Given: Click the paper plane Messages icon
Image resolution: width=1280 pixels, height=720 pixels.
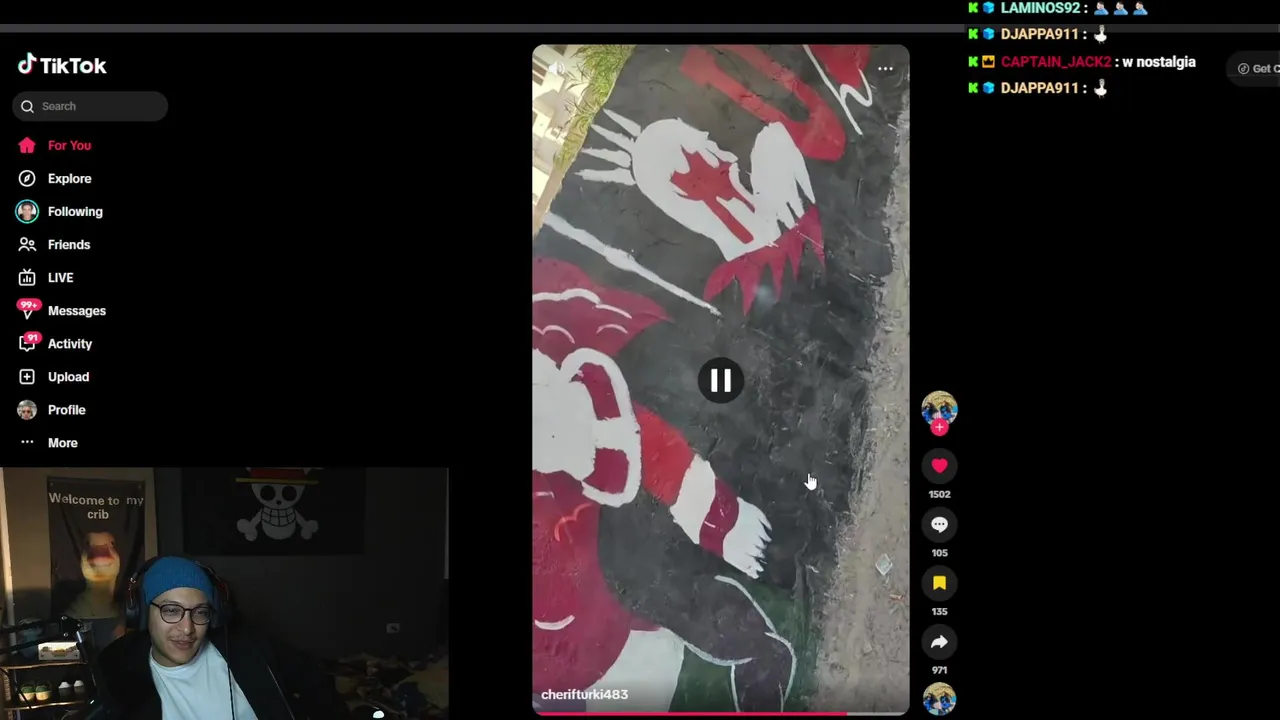Looking at the screenshot, I should [x=27, y=310].
